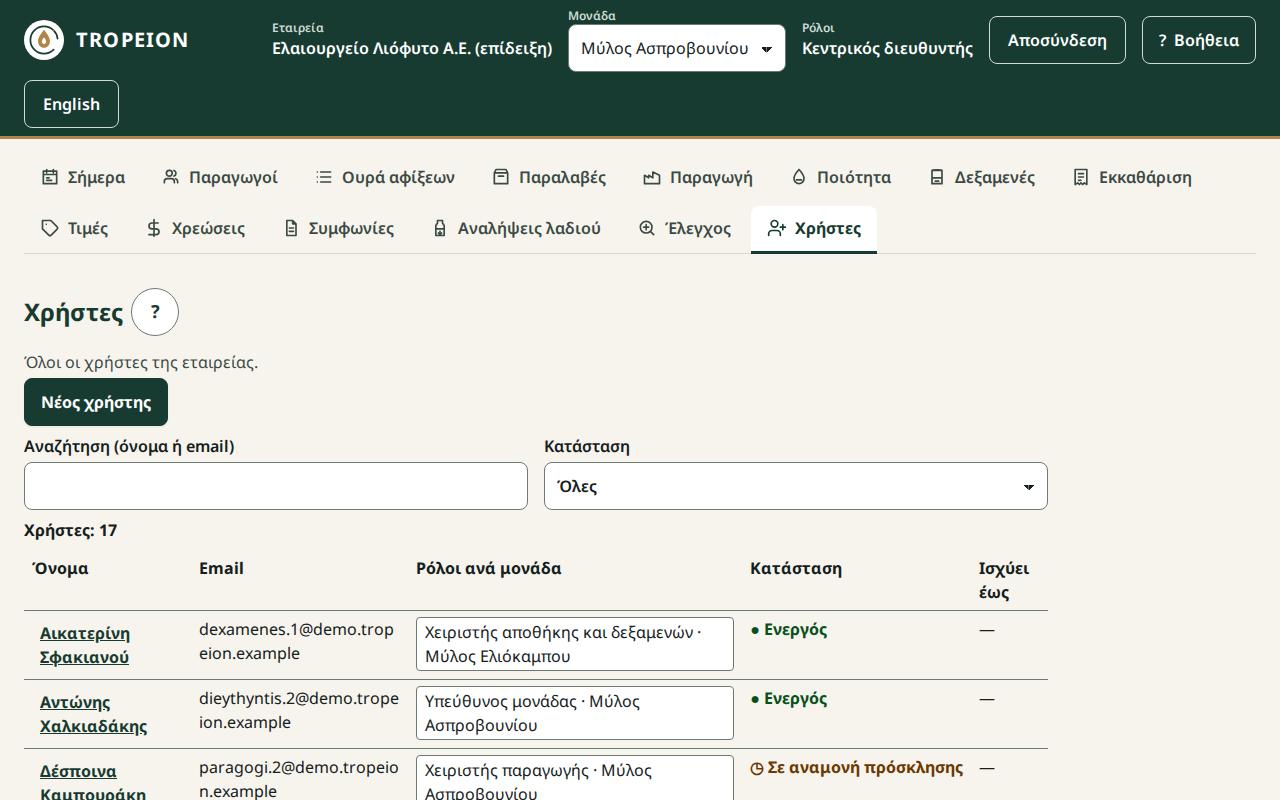
Task: Click the tag icon beside Τιμές
Action: pyautogui.click(x=50, y=228)
